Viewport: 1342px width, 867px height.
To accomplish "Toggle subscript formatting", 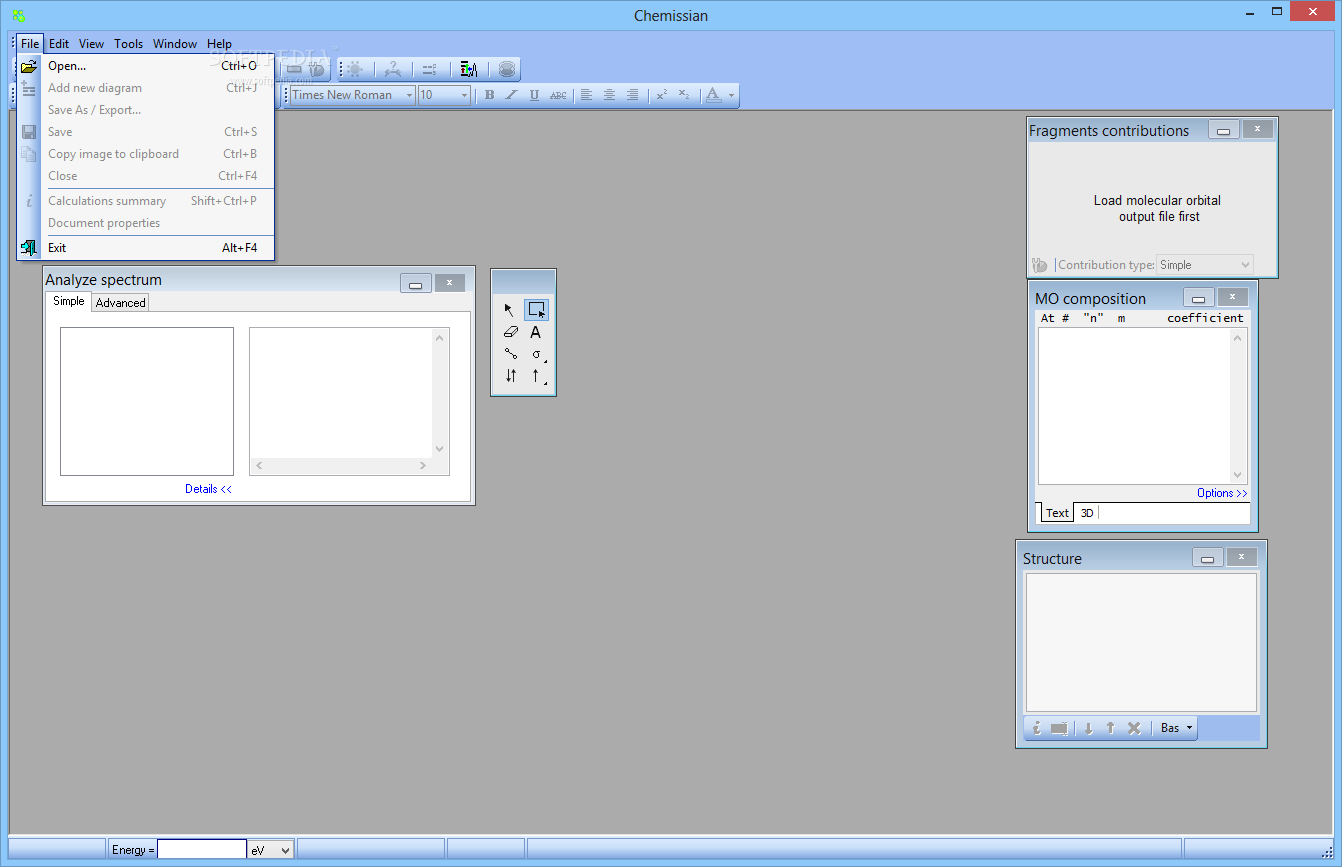I will tap(684, 95).
